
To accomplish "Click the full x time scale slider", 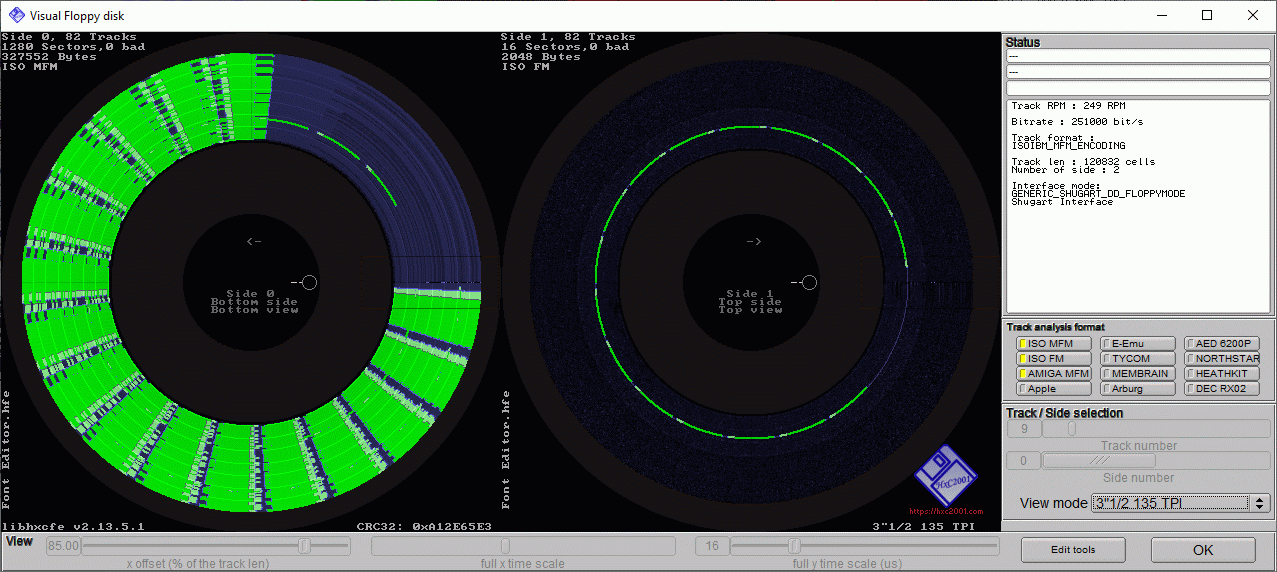I will coord(523,546).
